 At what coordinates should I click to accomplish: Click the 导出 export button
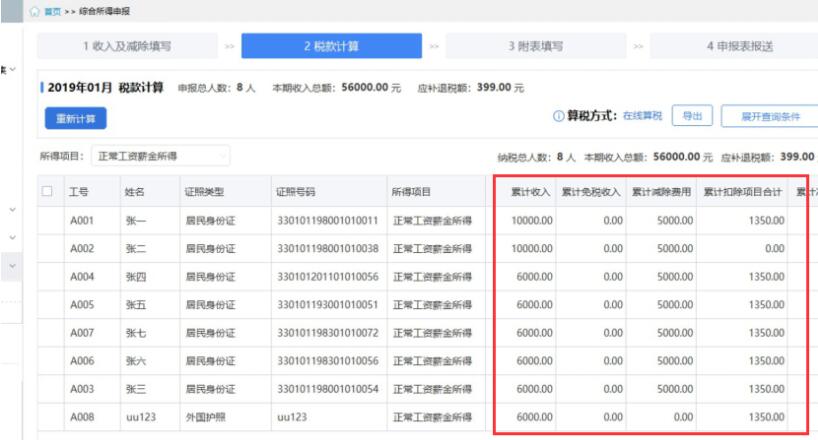click(x=690, y=116)
